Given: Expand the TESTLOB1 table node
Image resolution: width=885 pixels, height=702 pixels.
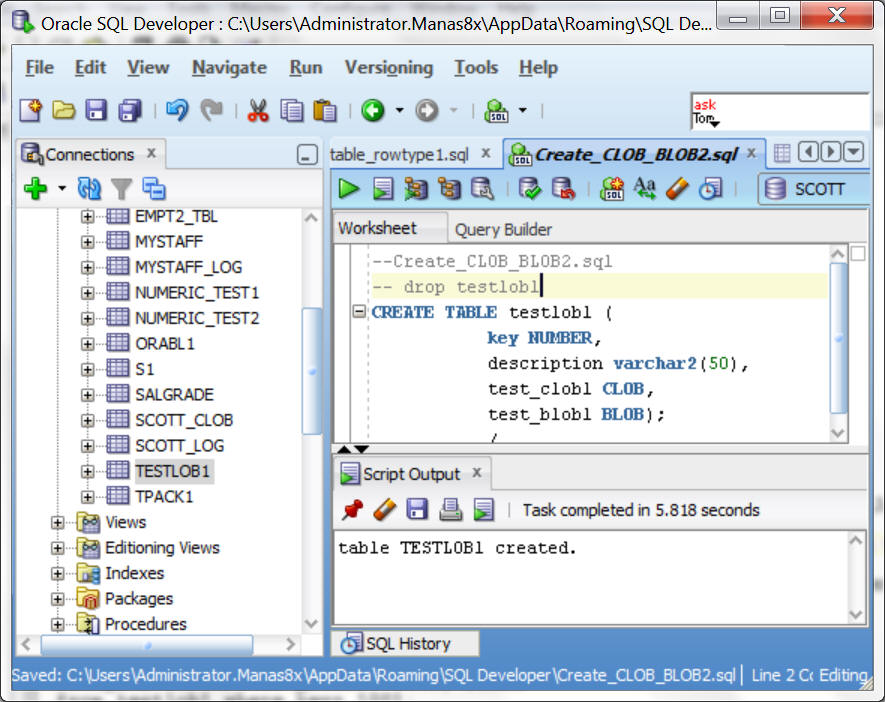Looking at the screenshot, I should coord(87,471).
